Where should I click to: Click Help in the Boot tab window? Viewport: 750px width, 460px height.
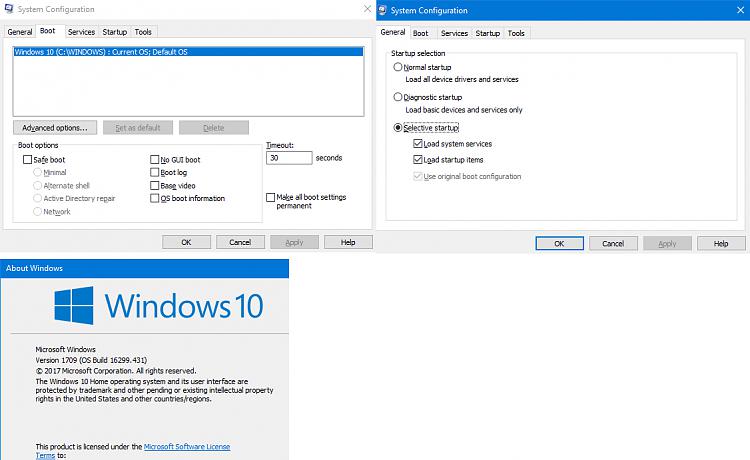coord(348,242)
